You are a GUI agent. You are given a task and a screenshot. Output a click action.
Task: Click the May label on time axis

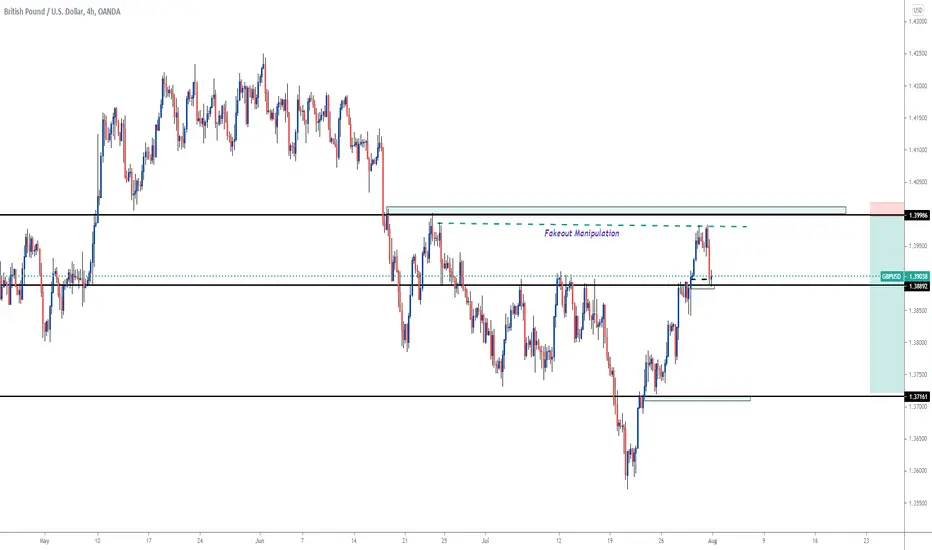coord(44,541)
